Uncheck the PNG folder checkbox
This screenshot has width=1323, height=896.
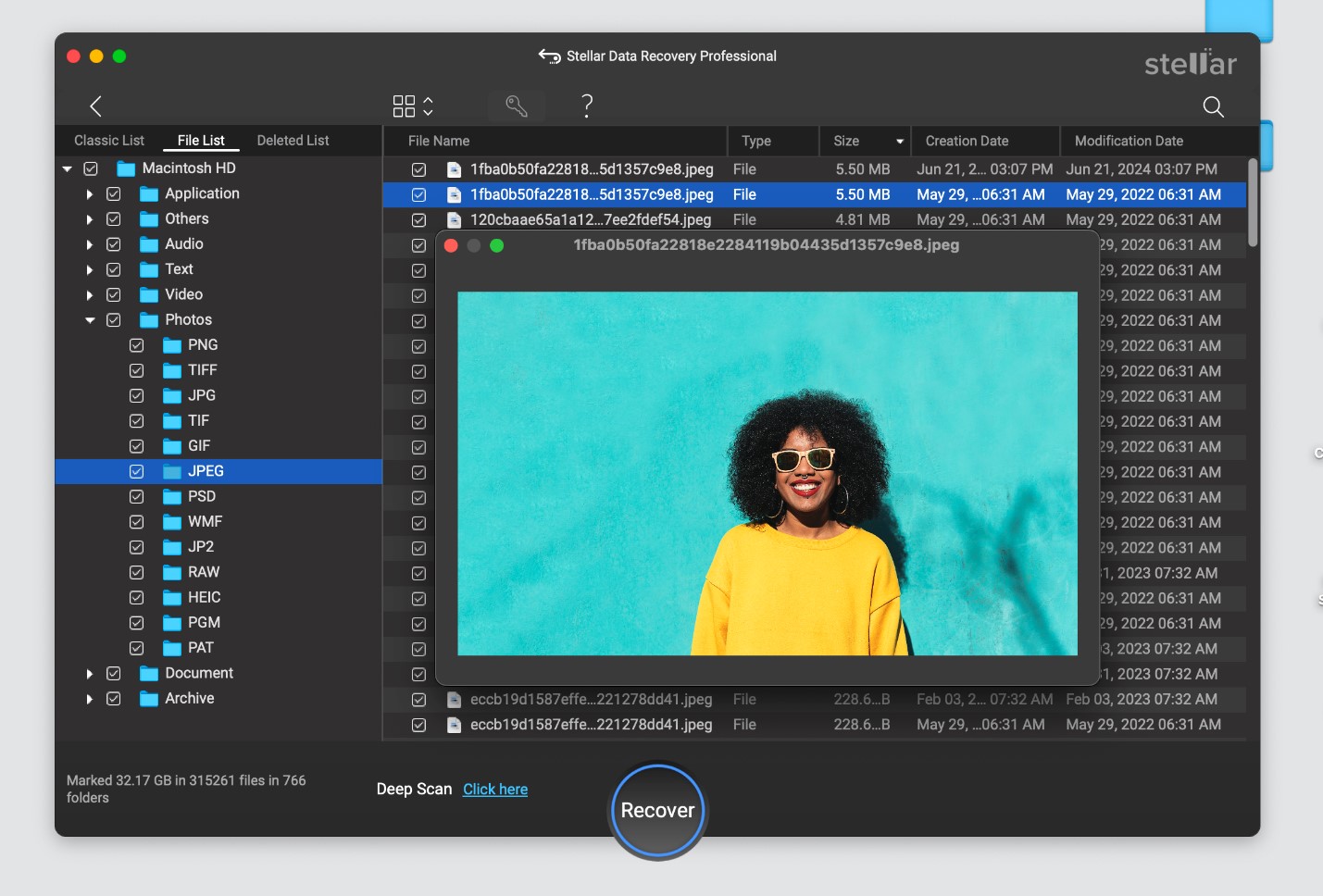coord(137,345)
